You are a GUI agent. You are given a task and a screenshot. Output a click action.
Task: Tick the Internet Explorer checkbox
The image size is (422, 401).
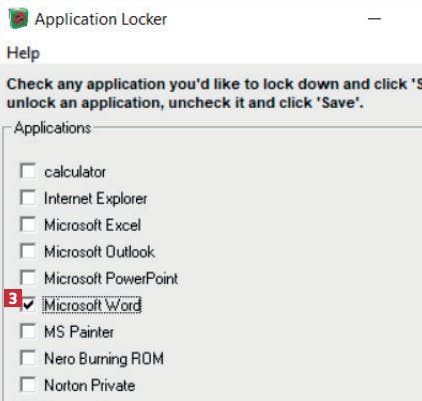click(28, 198)
